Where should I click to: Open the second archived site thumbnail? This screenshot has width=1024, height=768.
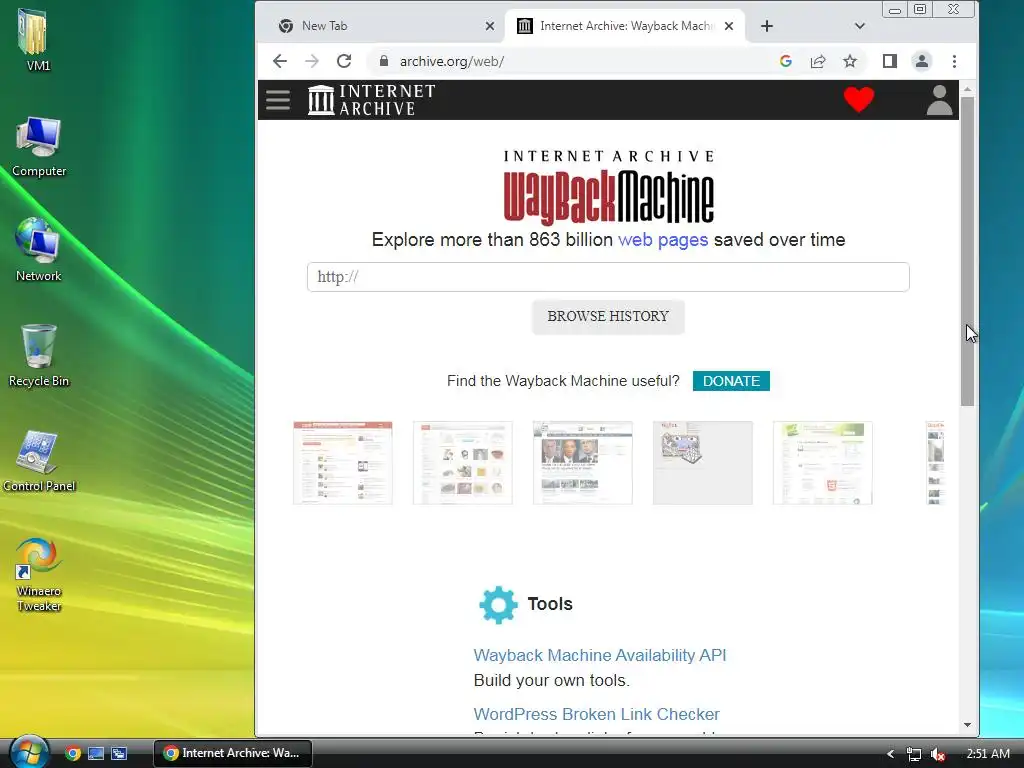463,463
